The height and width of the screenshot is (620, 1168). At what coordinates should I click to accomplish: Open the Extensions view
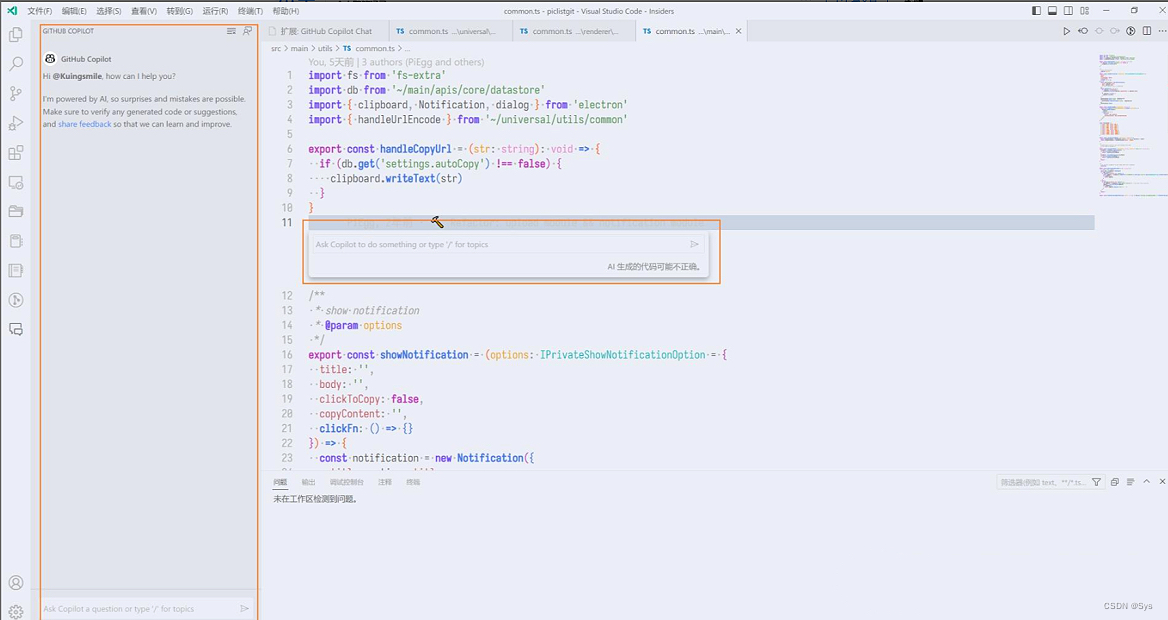16,153
